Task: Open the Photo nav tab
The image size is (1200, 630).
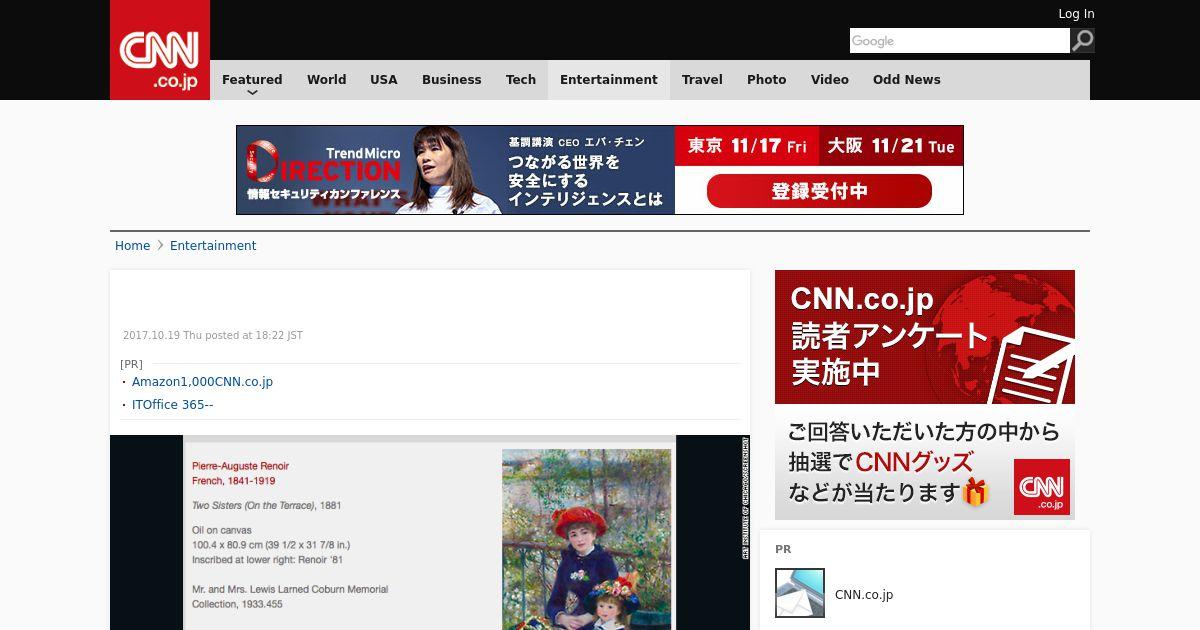Action: click(x=767, y=80)
